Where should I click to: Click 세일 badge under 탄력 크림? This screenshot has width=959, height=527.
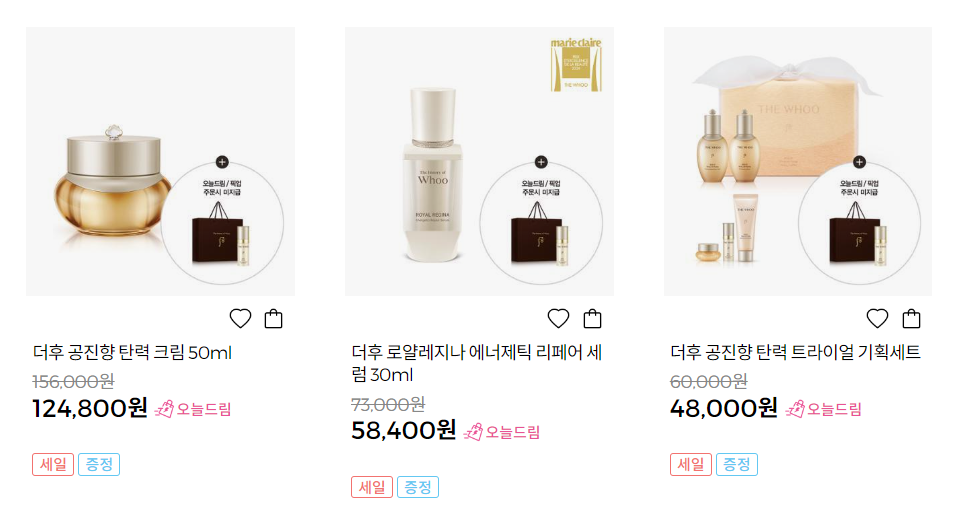point(53,465)
